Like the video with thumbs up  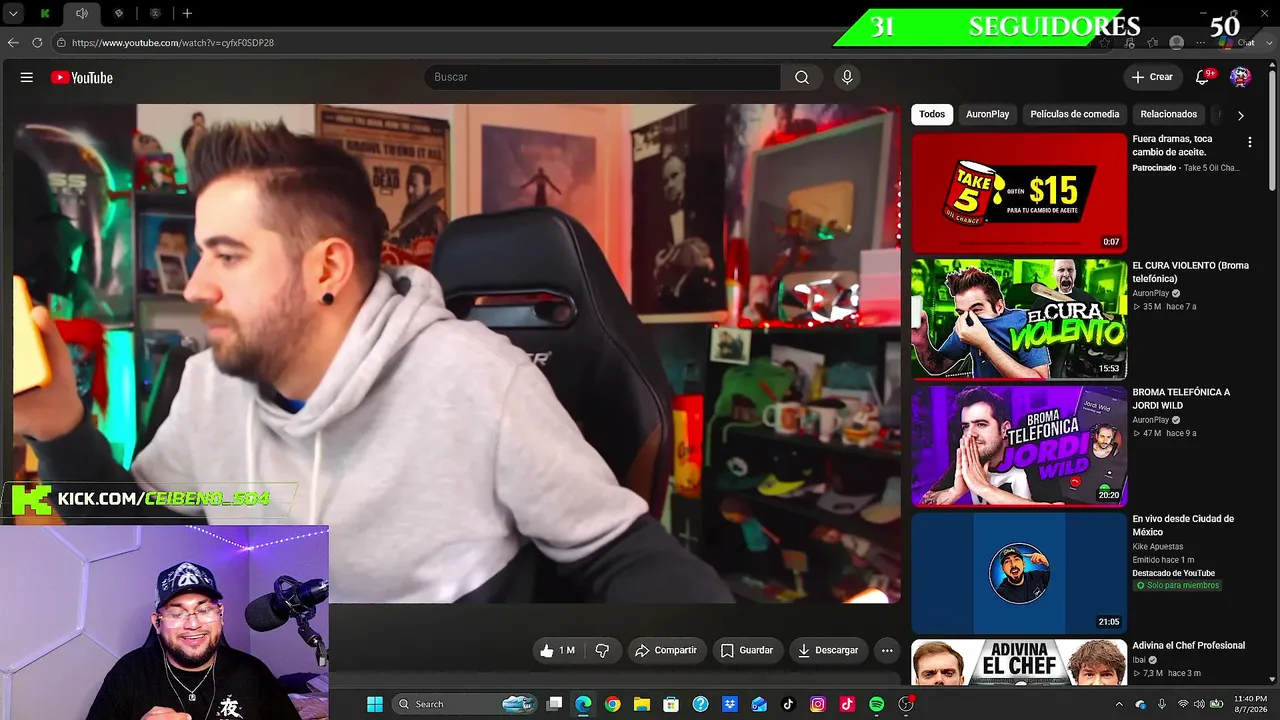558,650
